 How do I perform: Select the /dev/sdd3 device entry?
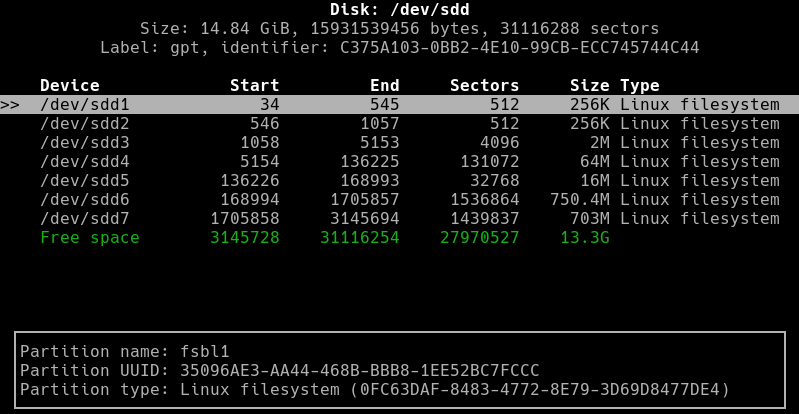(x=85, y=143)
